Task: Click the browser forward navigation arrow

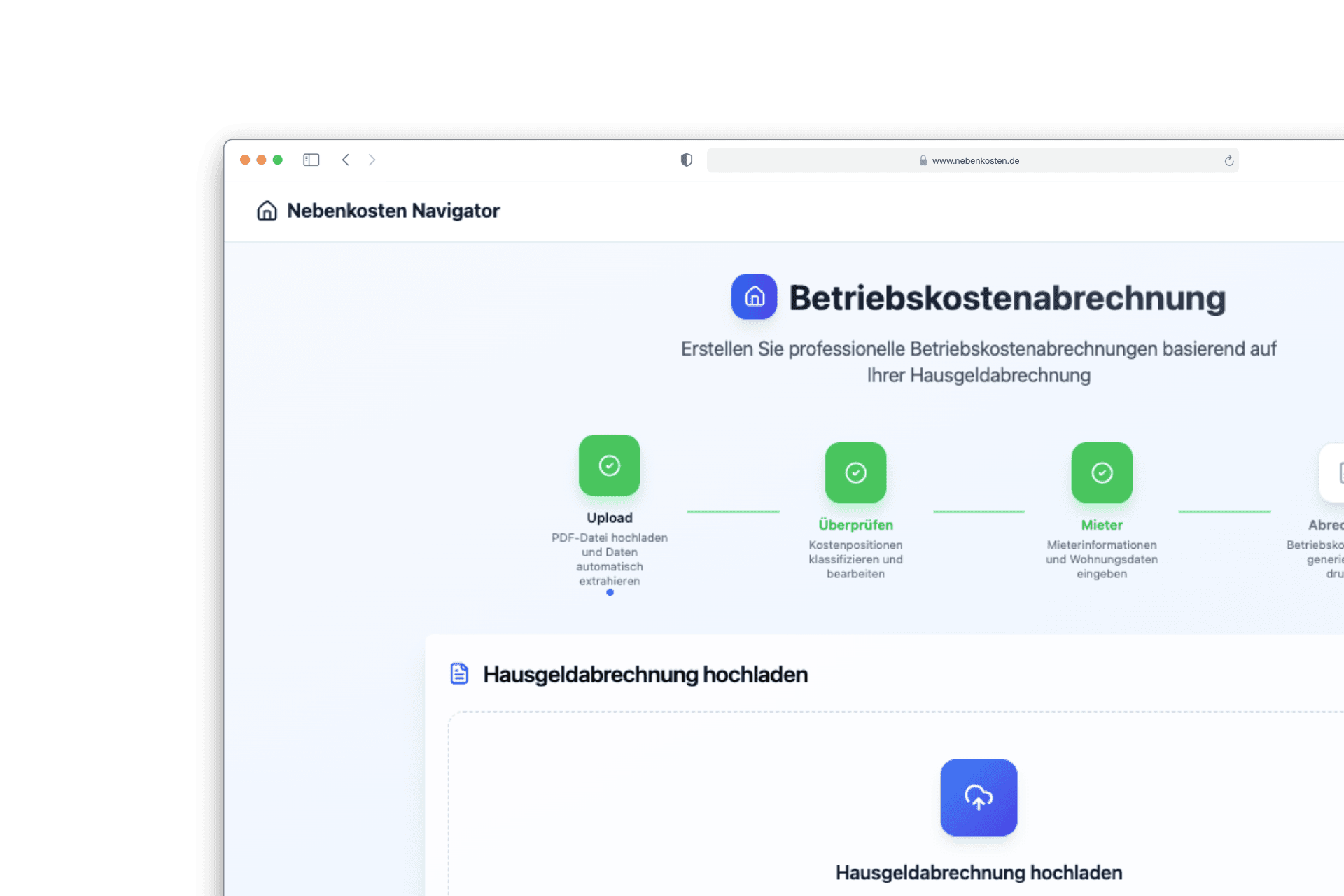Action: 372,160
